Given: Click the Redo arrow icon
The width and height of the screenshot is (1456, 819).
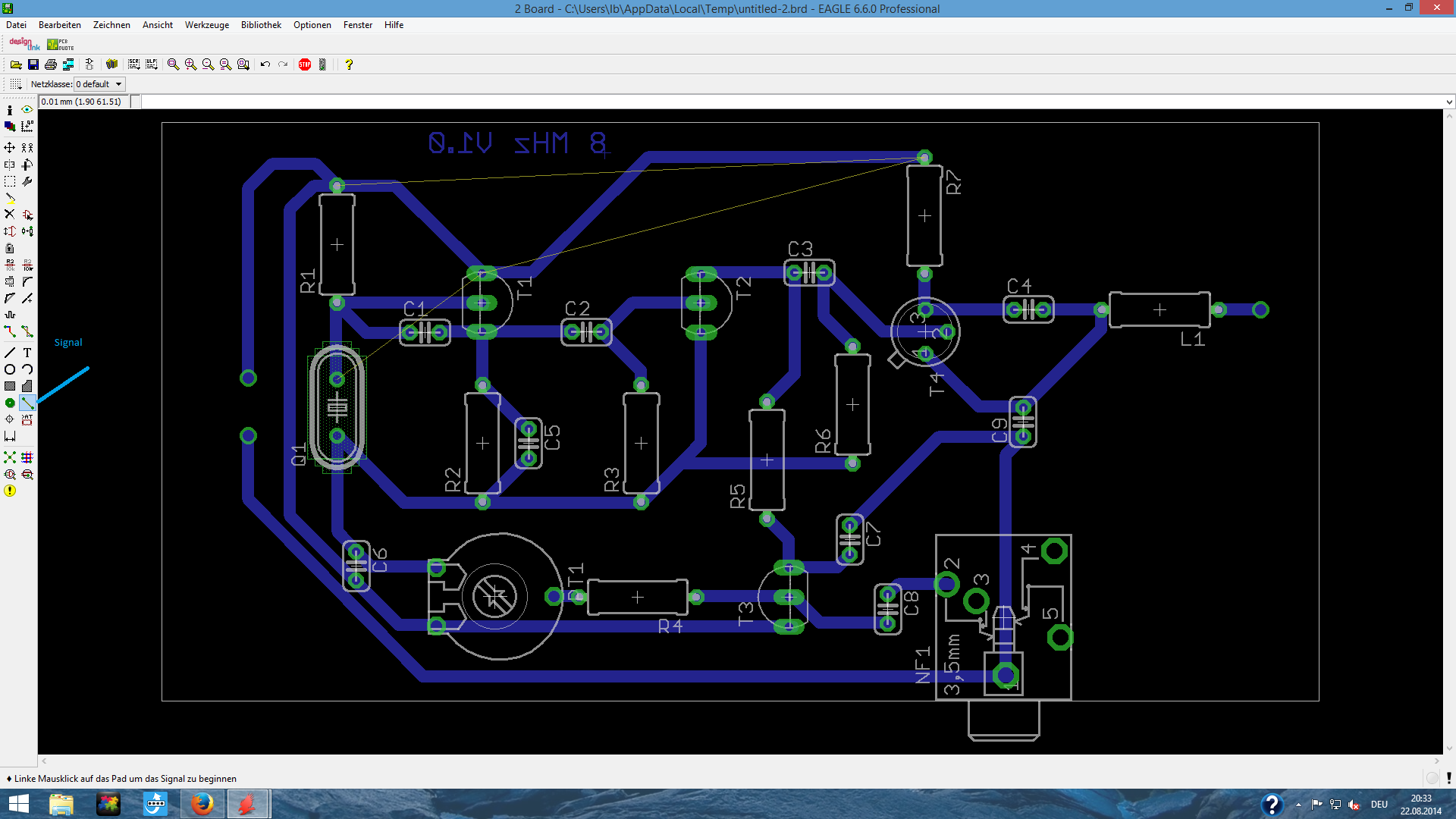Looking at the screenshot, I should point(283,64).
